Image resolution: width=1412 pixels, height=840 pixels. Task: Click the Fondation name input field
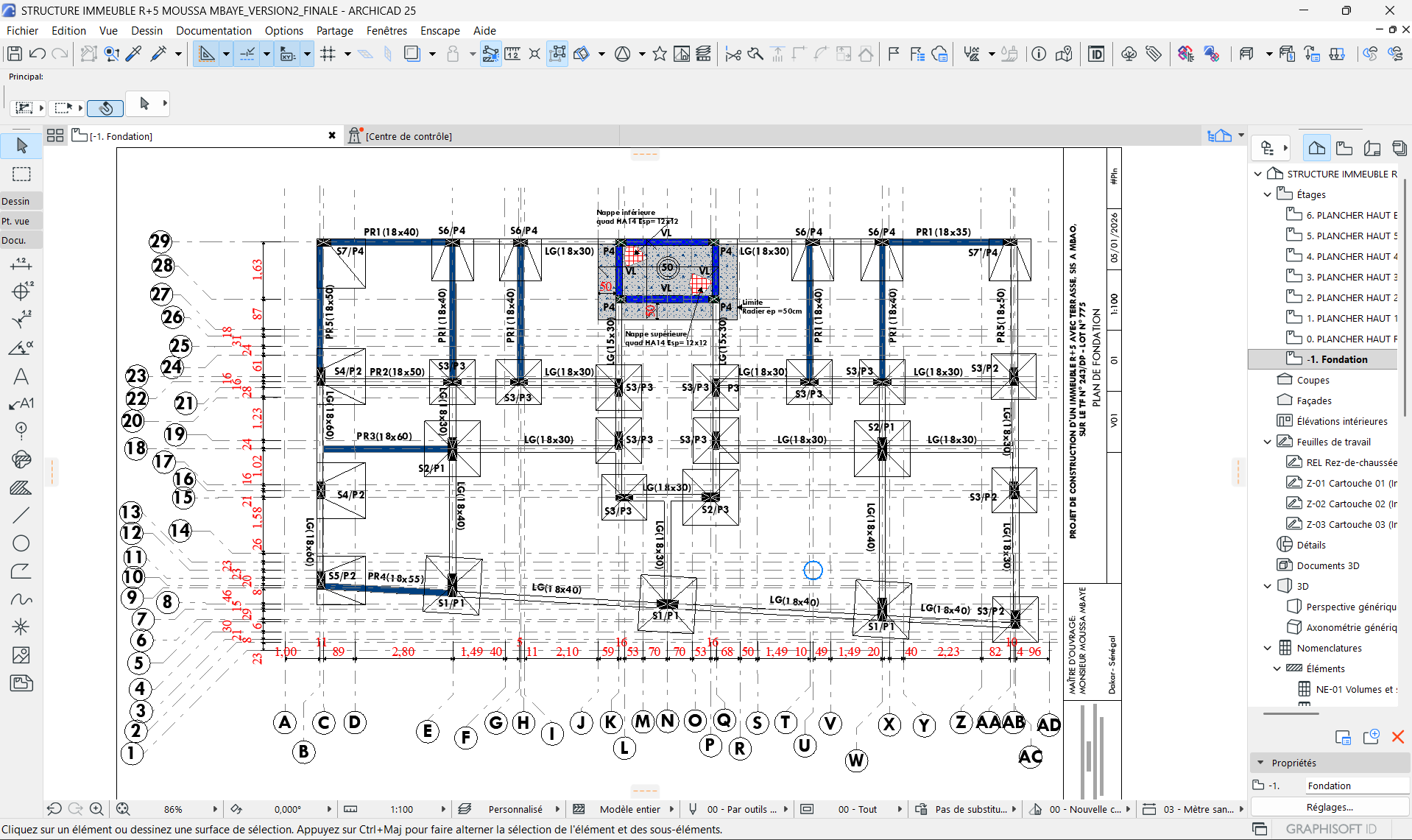click(1356, 786)
